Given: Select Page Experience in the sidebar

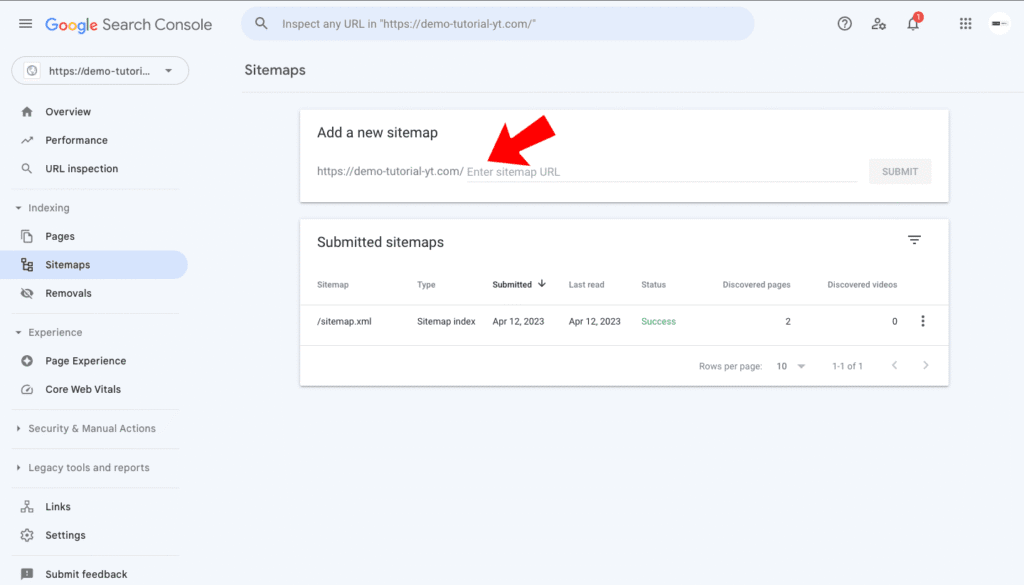Looking at the screenshot, I should coord(86,360).
